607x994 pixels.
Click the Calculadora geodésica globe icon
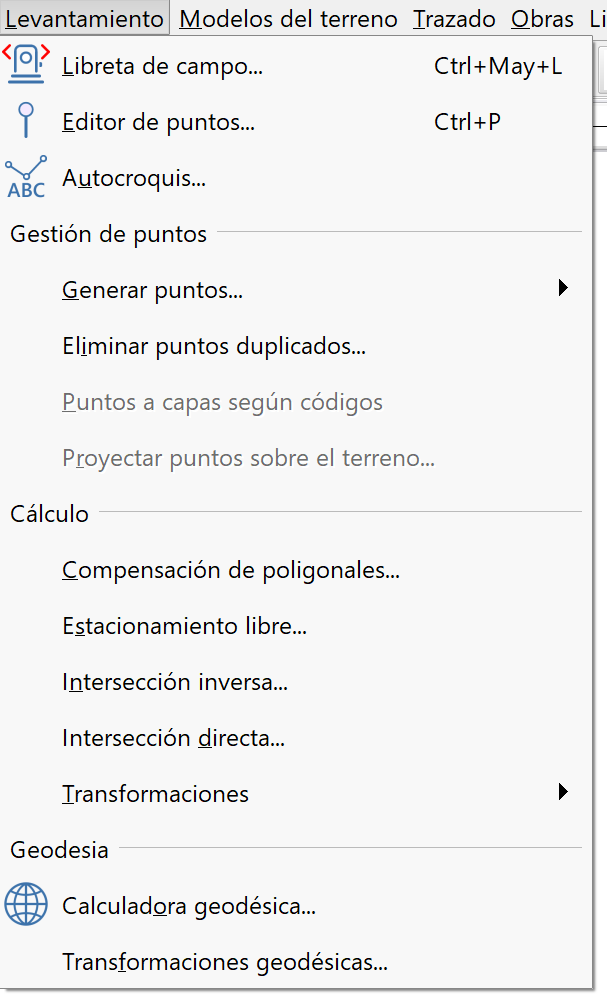[26, 905]
